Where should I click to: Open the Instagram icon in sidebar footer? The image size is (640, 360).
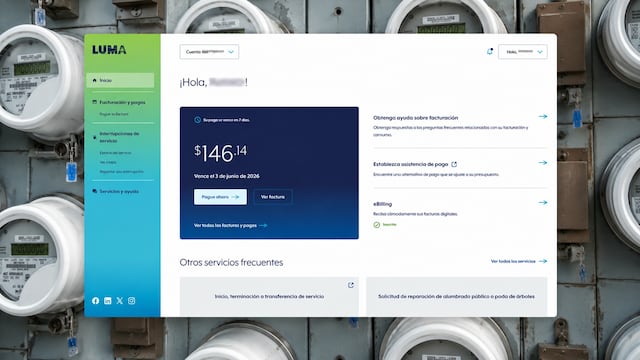tap(131, 301)
